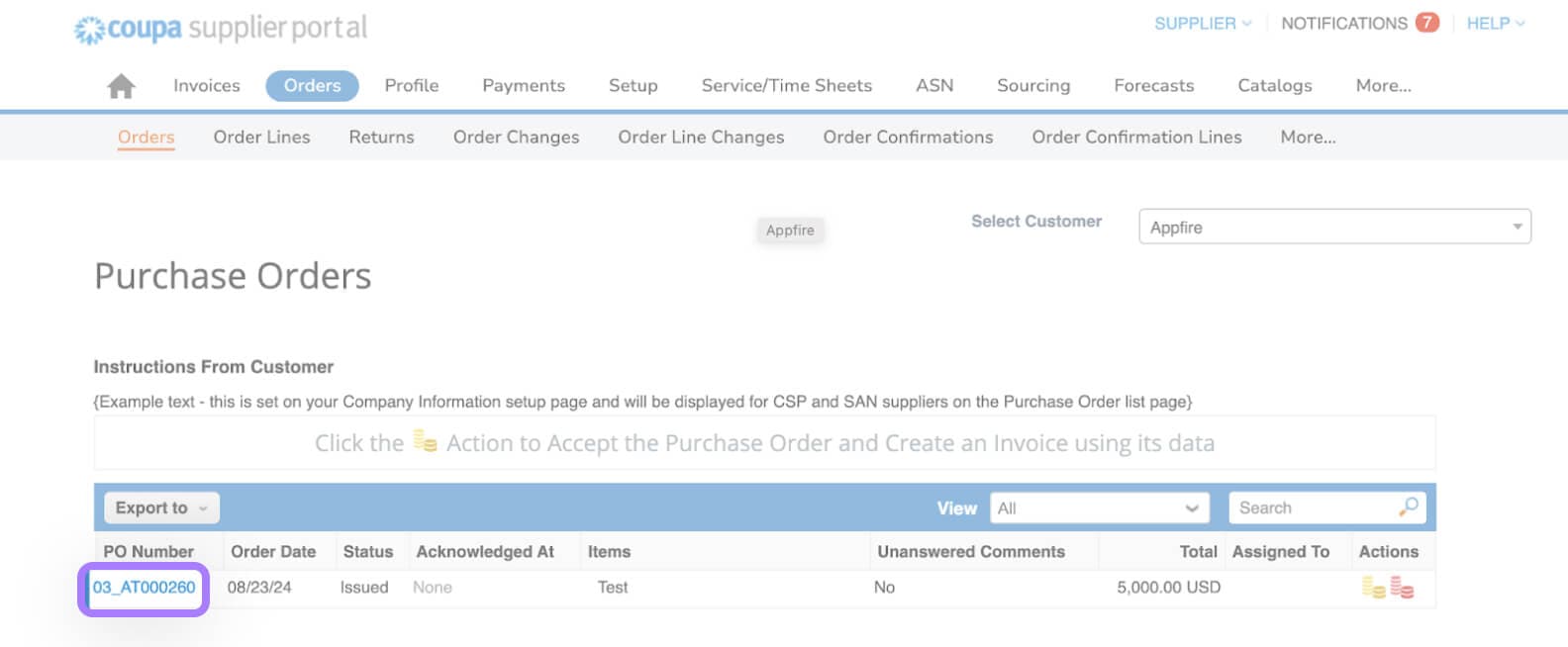The height and width of the screenshot is (647, 1568).
Task: Open the Setup tab
Action: tap(633, 86)
